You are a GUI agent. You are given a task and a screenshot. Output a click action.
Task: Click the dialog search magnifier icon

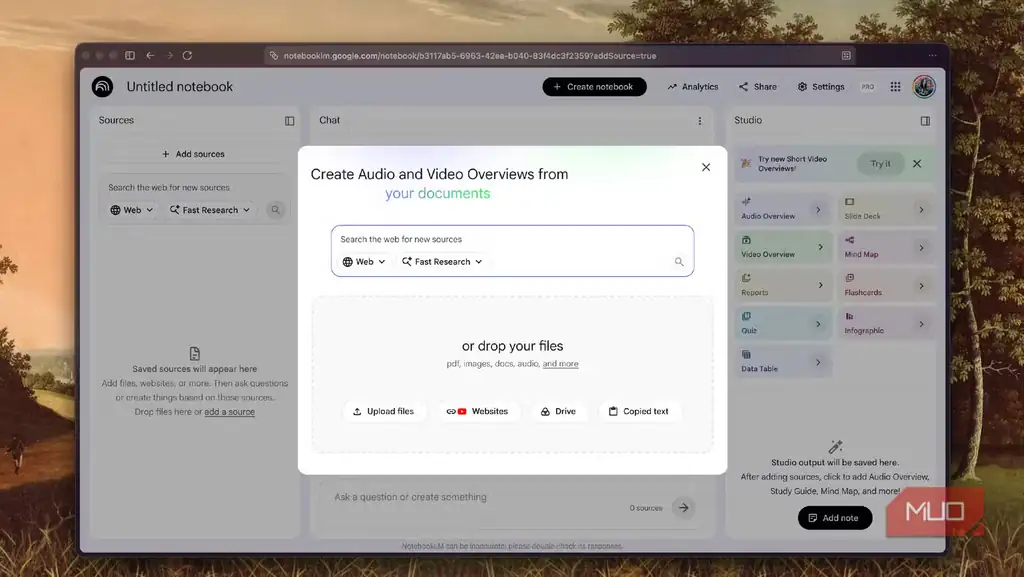tap(679, 262)
